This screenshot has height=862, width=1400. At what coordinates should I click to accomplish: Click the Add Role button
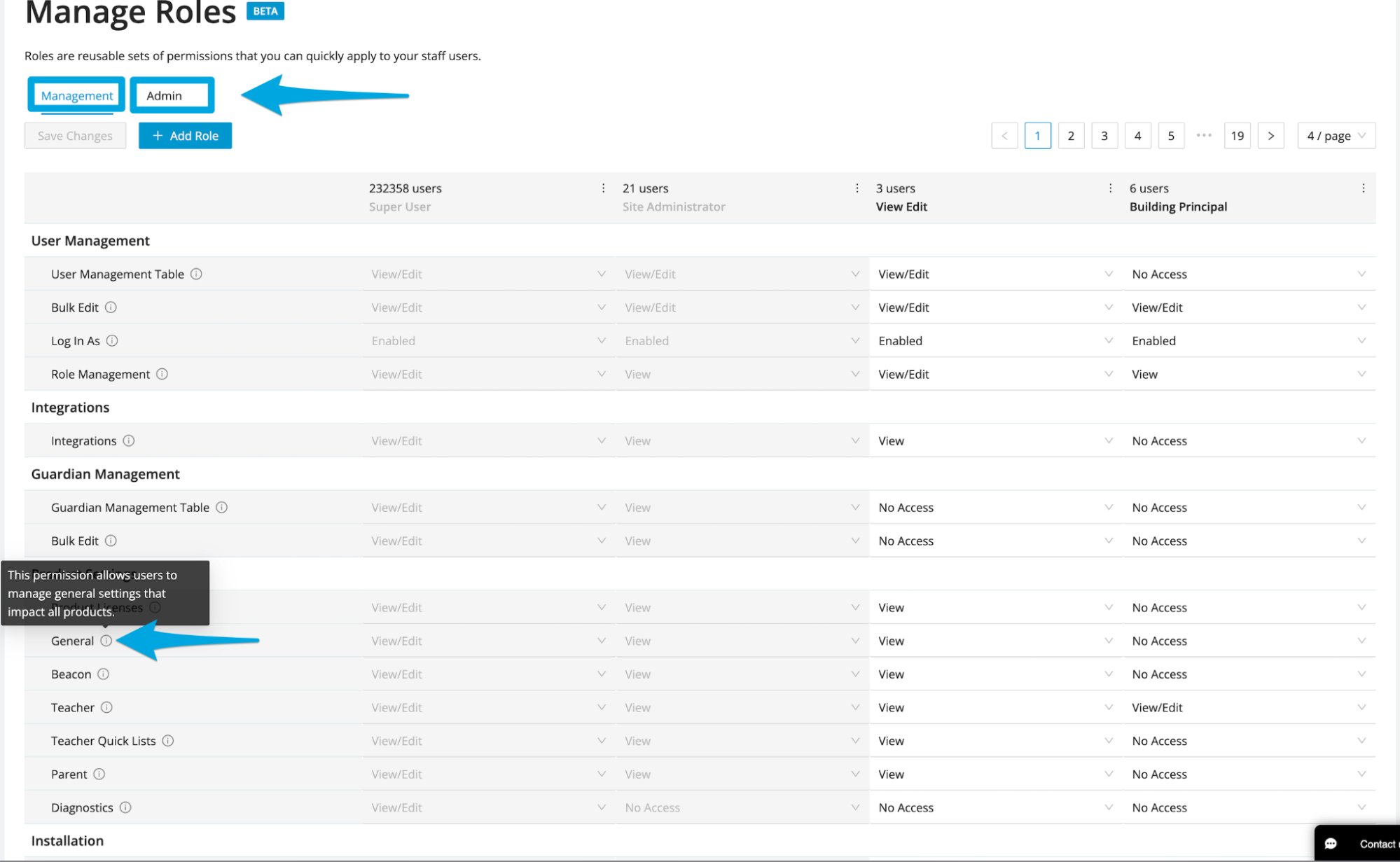(x=185, y=135)
